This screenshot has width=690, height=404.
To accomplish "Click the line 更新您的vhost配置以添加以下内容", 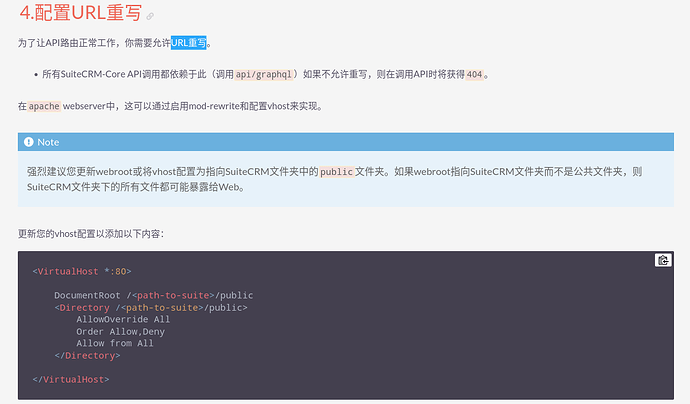I will click(91, 234).
